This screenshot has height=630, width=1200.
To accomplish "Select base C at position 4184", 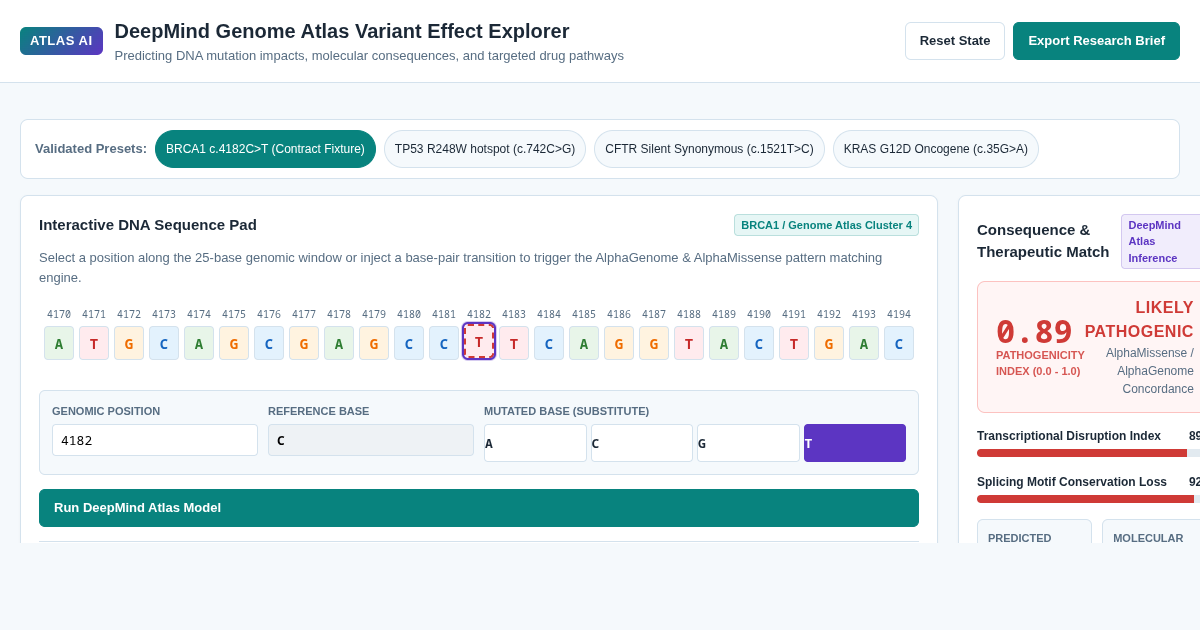I will (x=549, y=343).
